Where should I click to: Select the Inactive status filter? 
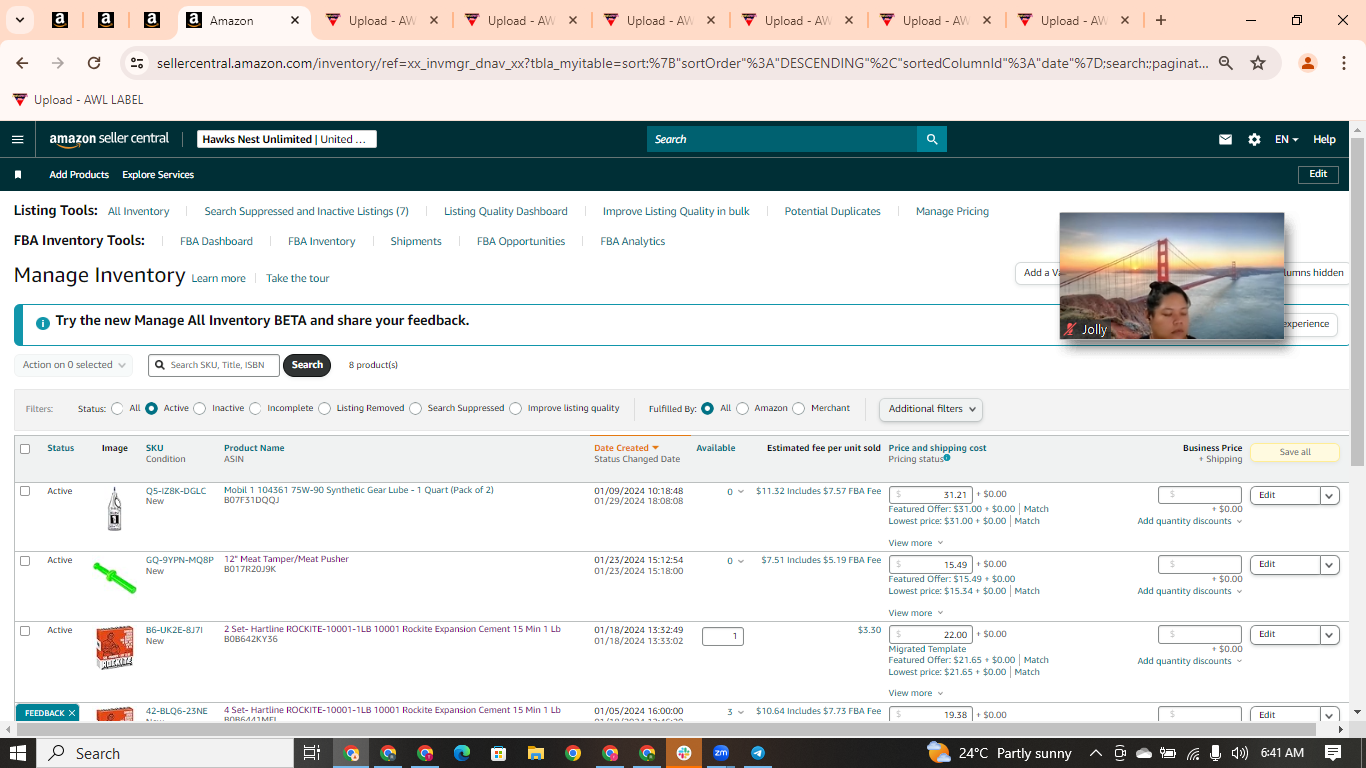(x=200, y=408)
